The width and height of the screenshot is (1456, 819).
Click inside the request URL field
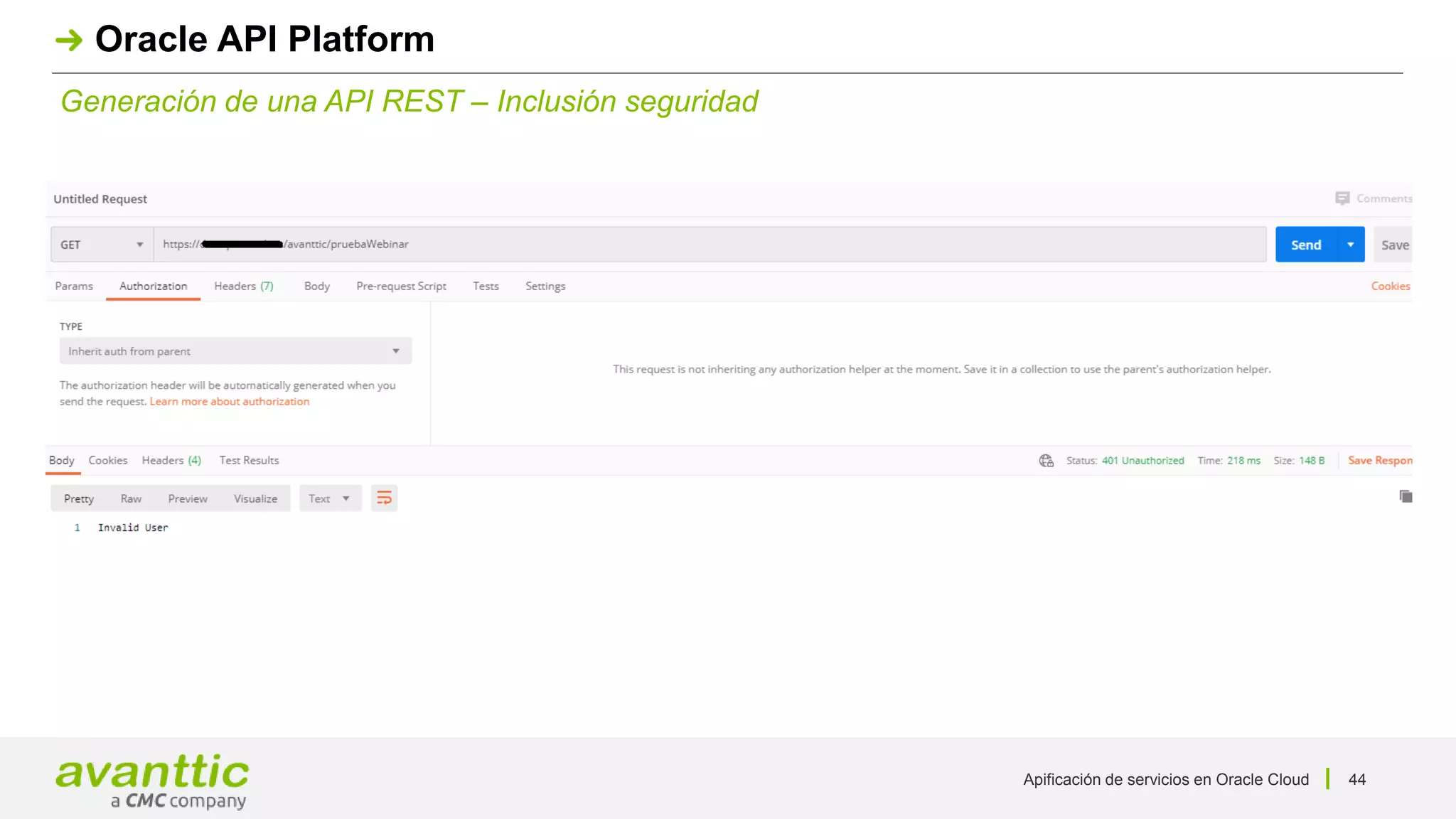click(710, 245)
